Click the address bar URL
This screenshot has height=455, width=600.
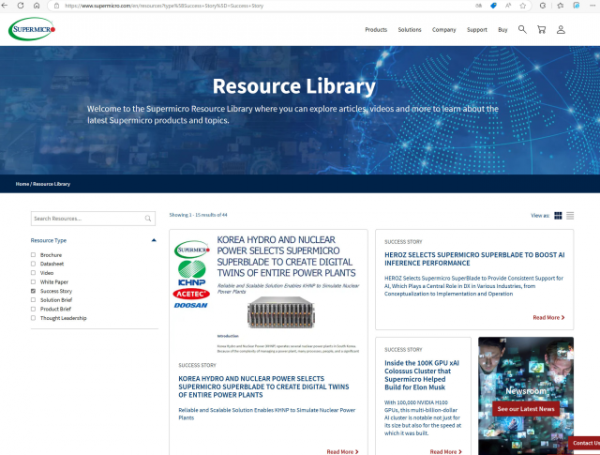[164, 6]
